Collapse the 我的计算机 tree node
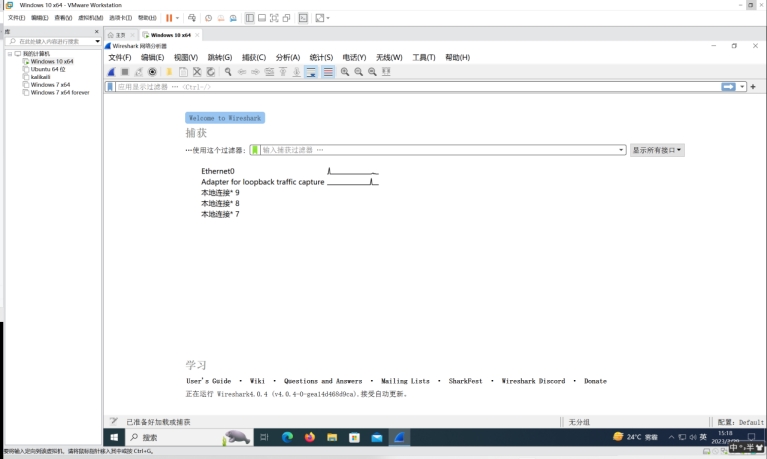The height and width of the screenshot is (459, 767). 8,54
